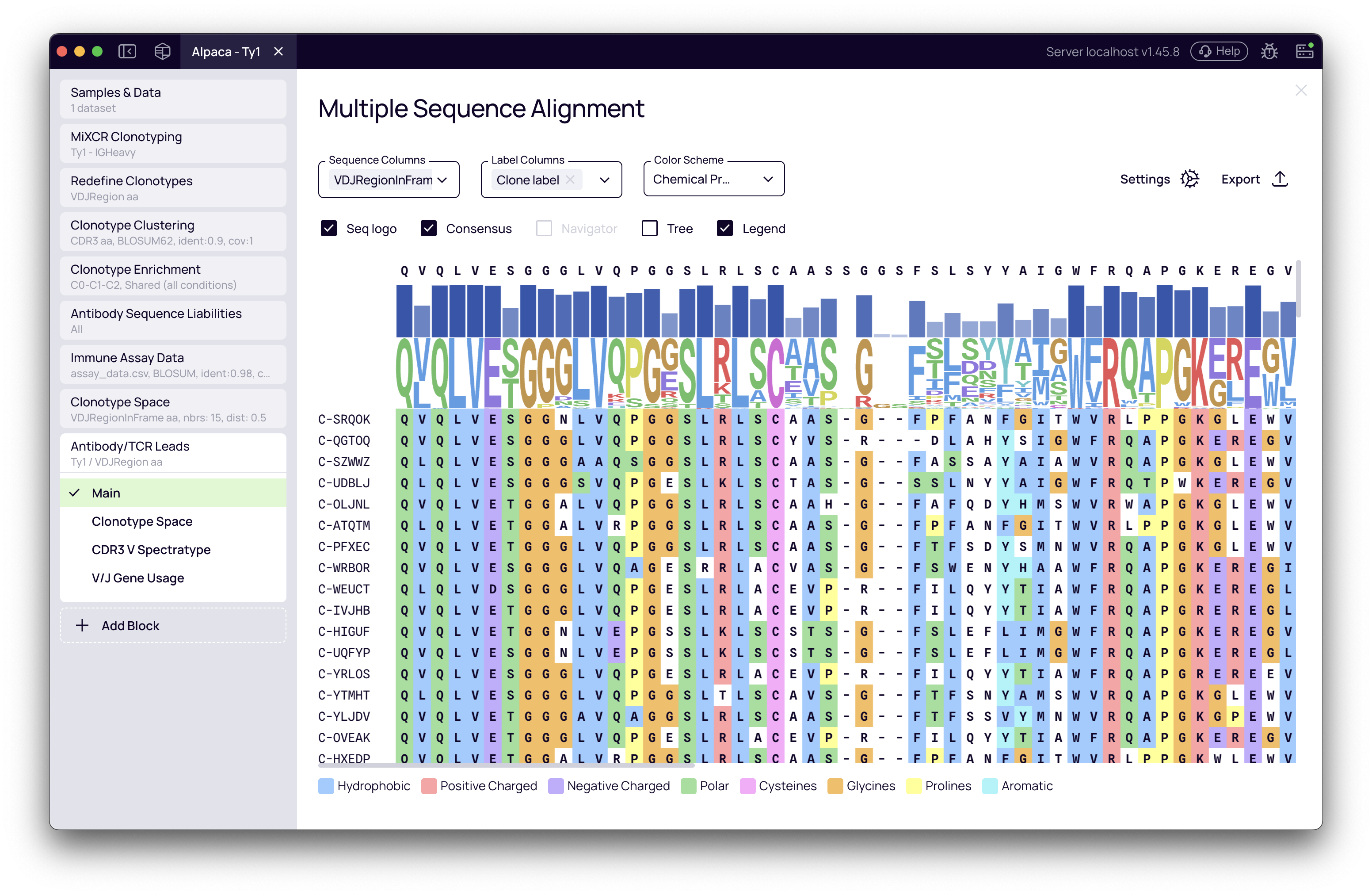Click the Help button

pos(1219,51)
